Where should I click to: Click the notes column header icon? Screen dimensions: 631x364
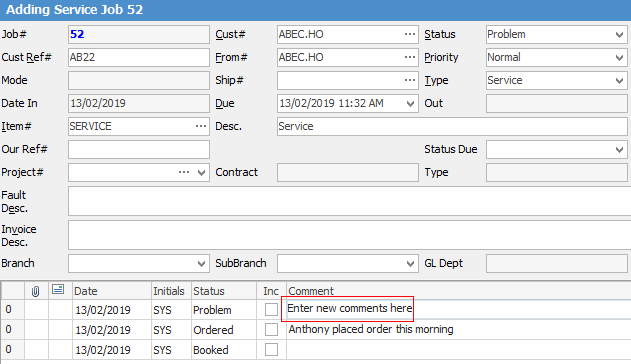[58, 290]
